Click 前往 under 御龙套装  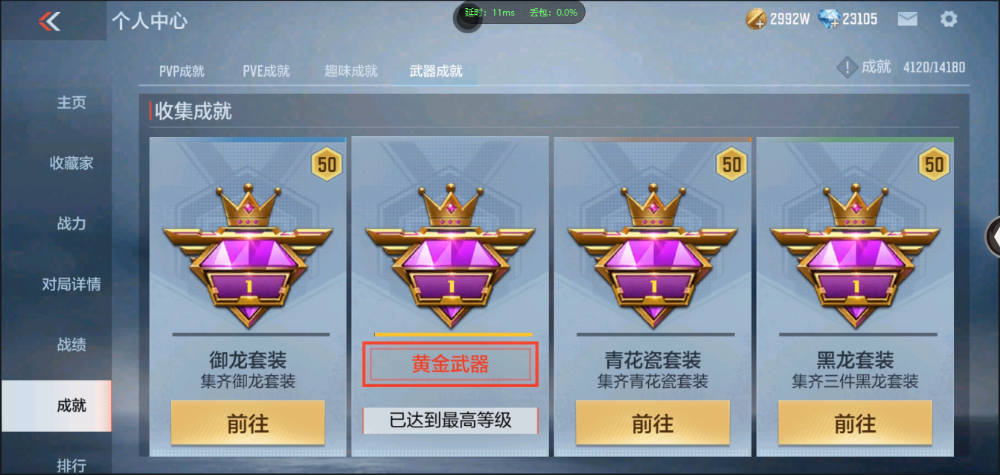pyautogui.click(x=247, y=423)
